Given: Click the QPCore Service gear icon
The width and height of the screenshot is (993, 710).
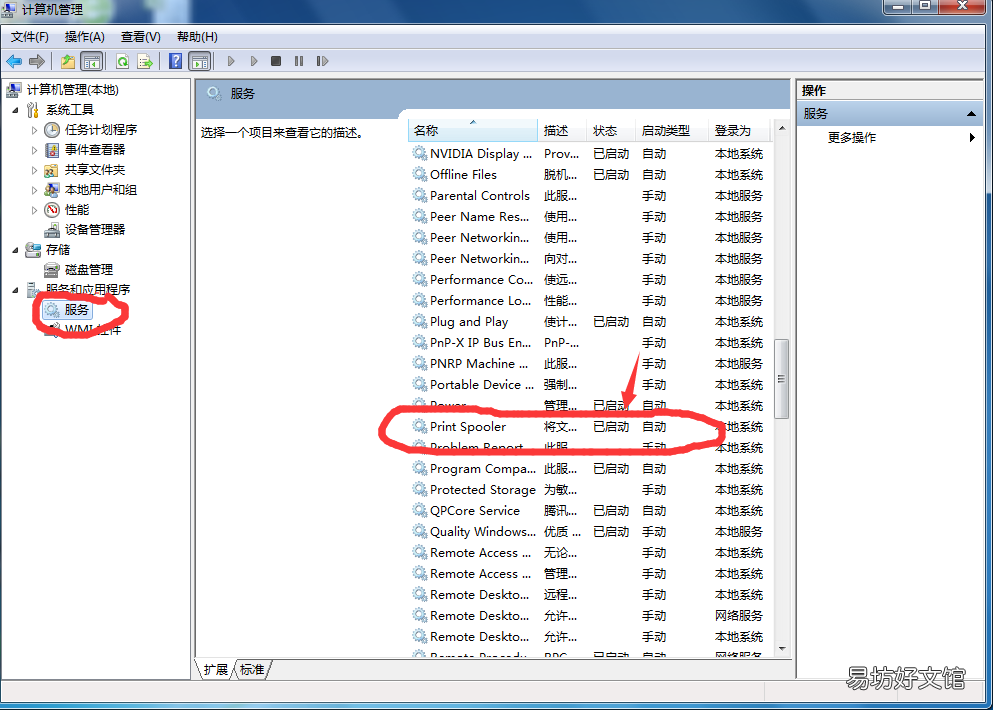Looking at the screenshot, I should tap(419, 510).
